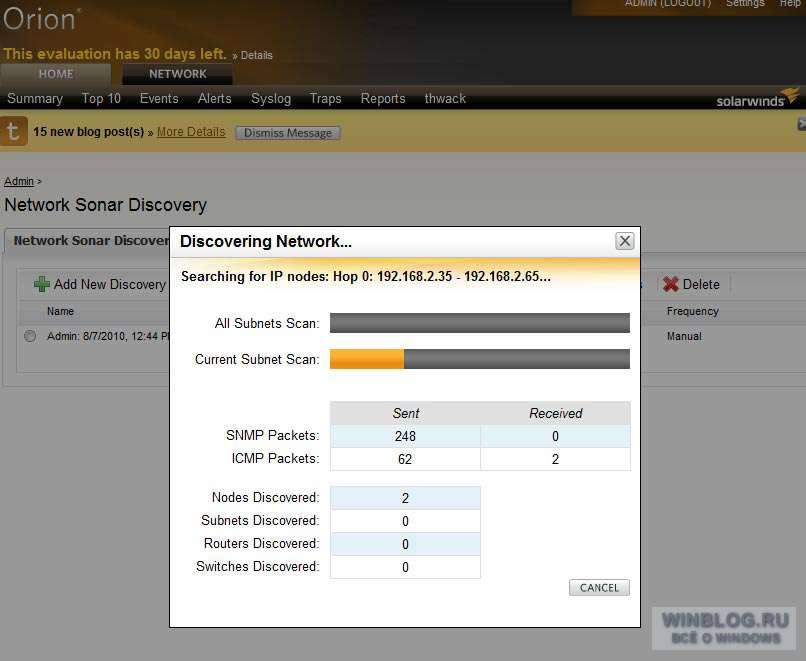
Task: Close the blog post notification bar
Action: [x=801, y=124]
